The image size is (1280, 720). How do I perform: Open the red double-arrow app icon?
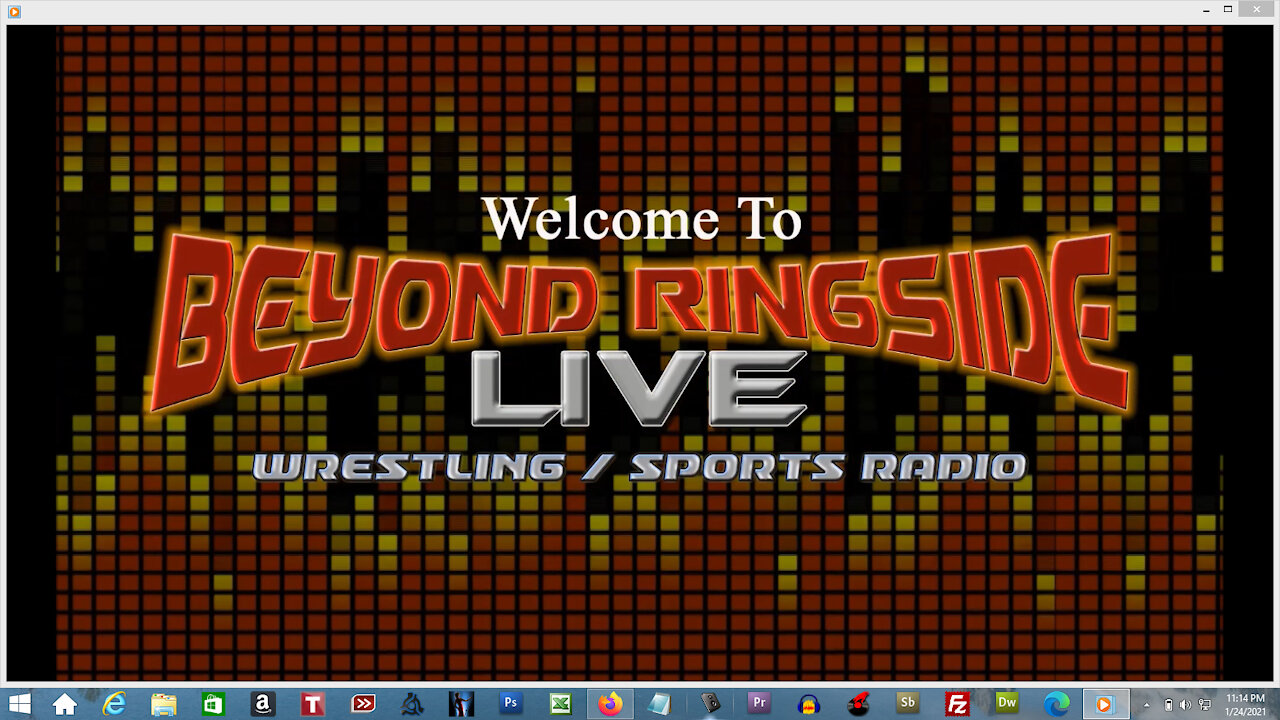point(362,704)
